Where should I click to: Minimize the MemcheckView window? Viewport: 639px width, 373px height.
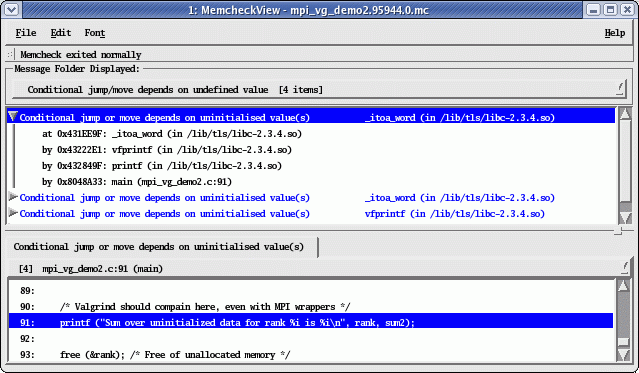593,9
